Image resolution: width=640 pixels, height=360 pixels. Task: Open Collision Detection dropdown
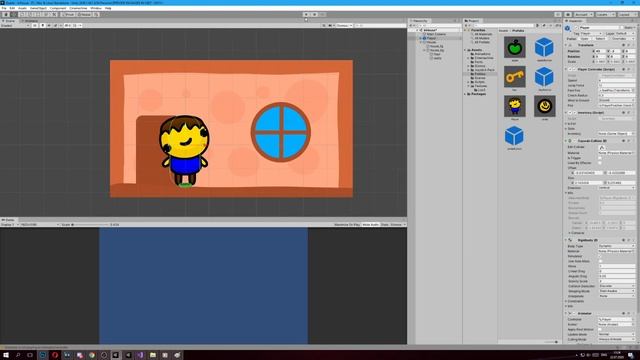pyautogui.click(x=616, y=286)
